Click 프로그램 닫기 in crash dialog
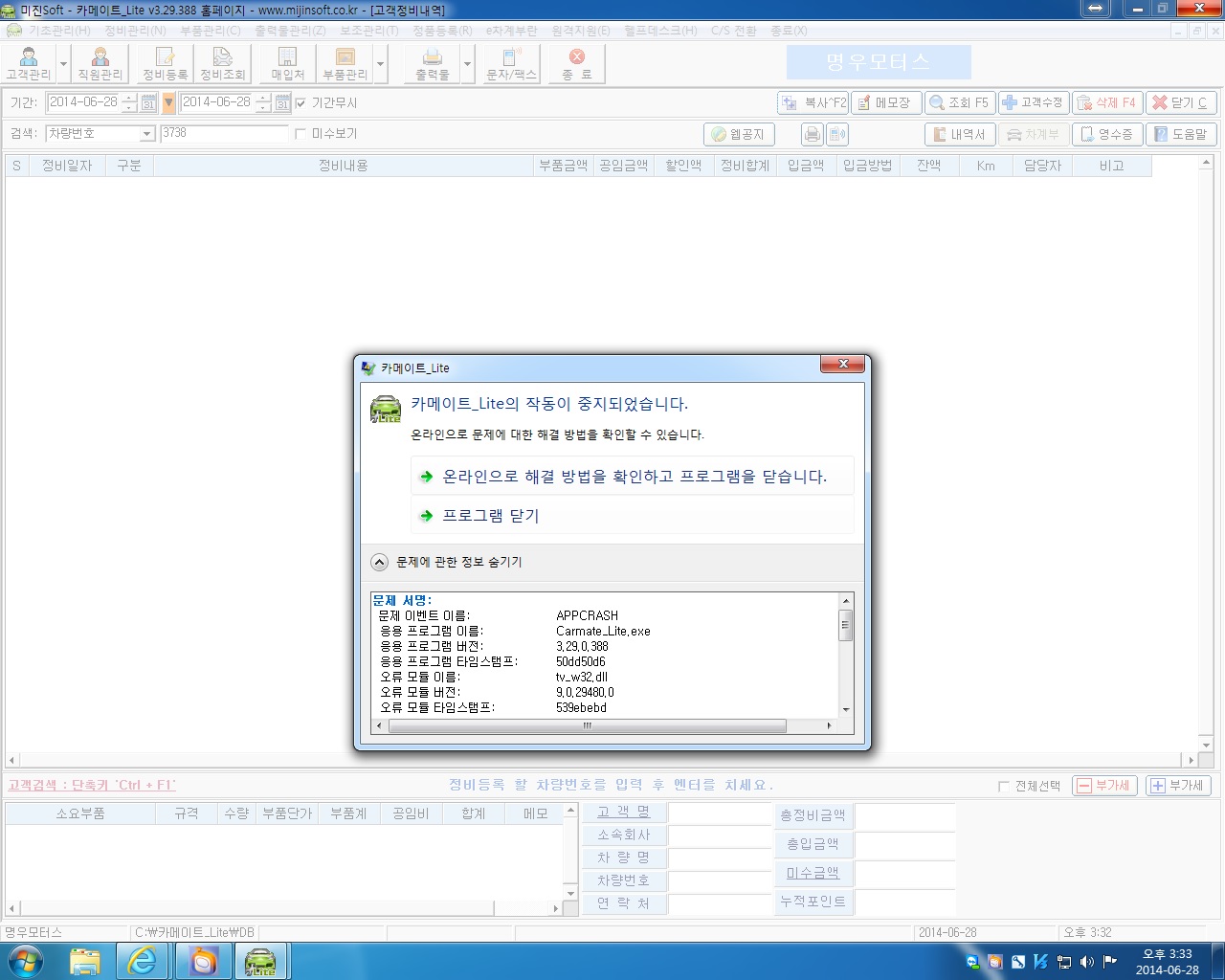 pyautogui.click(x=633, y=515)
